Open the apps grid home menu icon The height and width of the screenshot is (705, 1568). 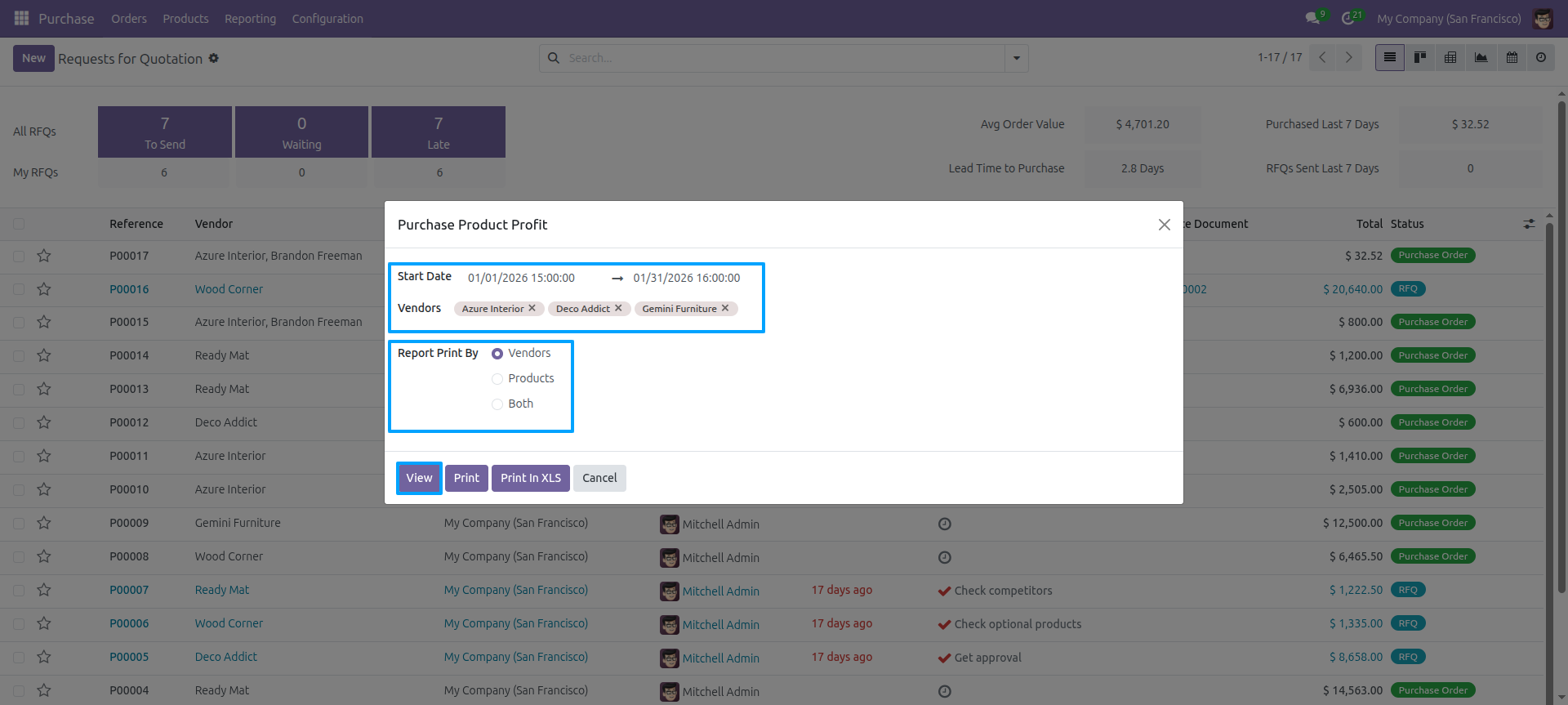(21, 18)
